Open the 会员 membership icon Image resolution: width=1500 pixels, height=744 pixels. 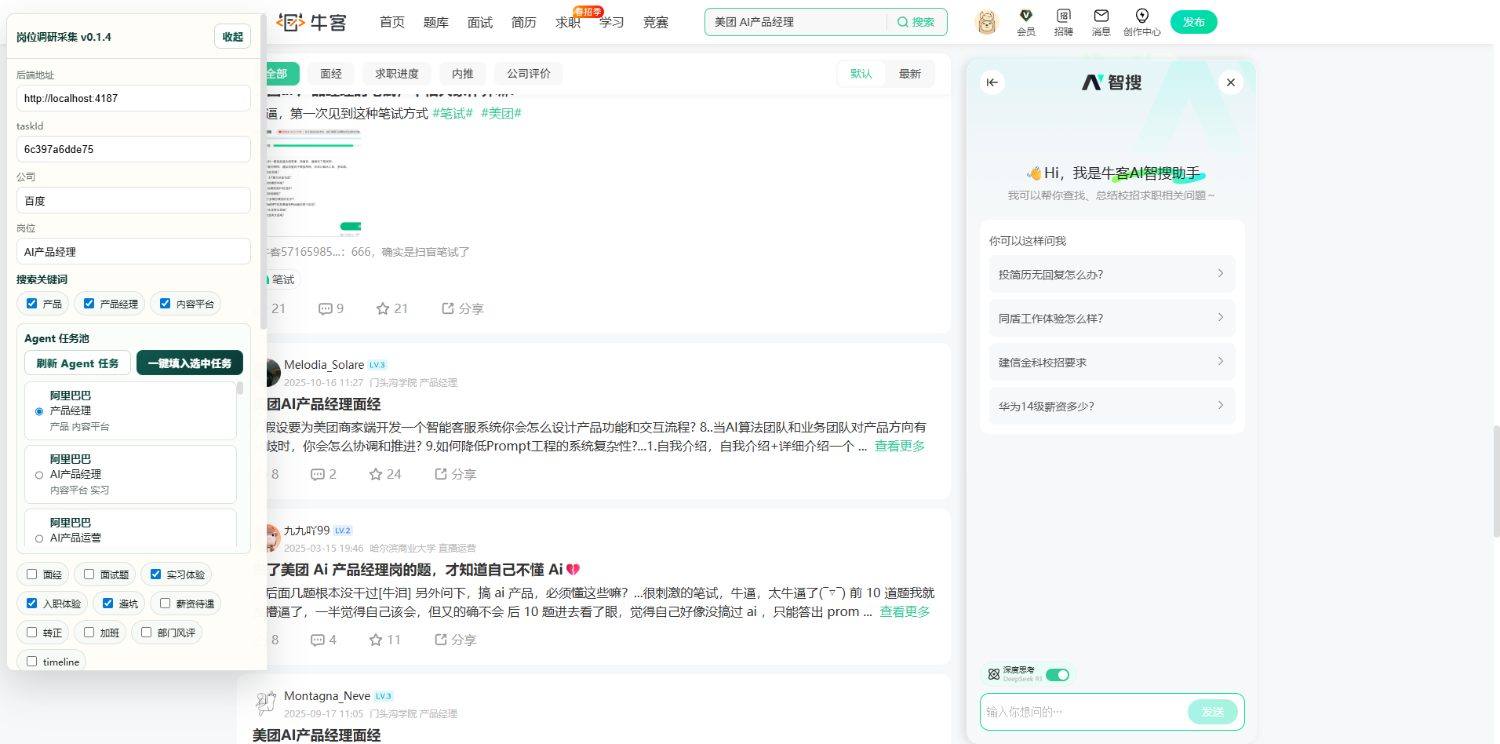click(1026, 22)
